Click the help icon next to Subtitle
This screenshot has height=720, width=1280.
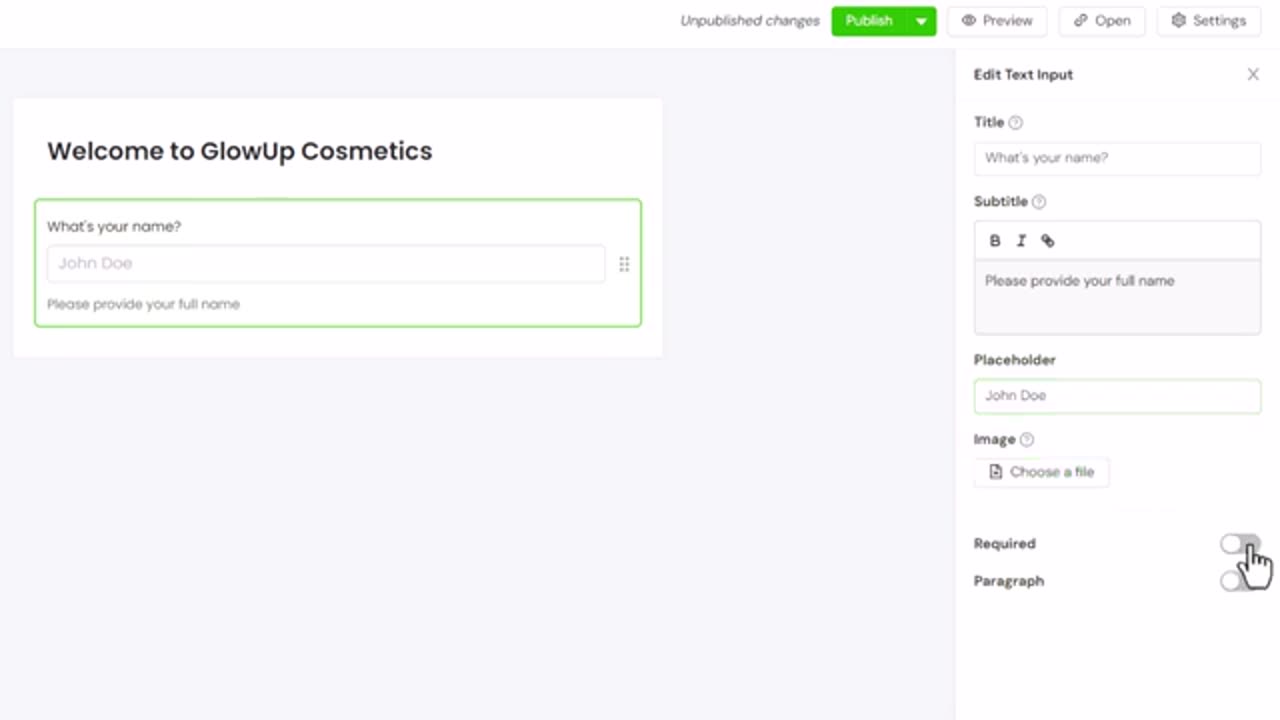click(1039, 201)
